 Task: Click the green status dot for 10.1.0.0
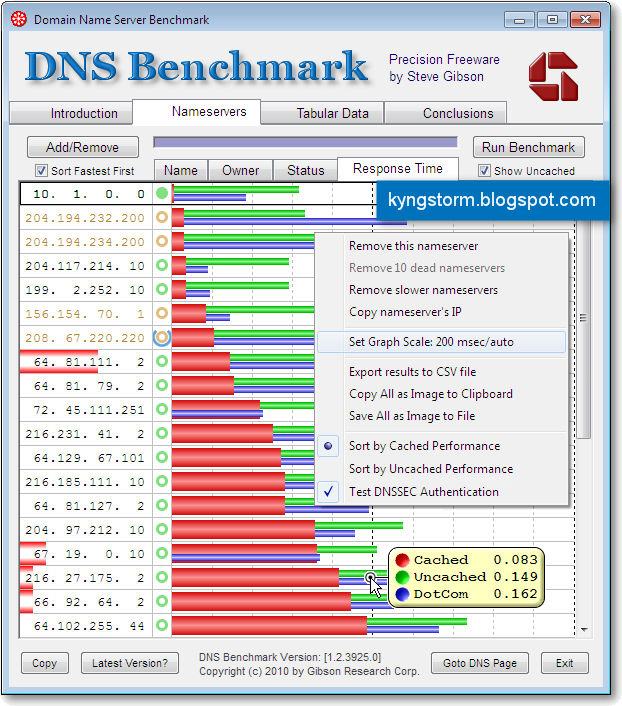tap(162, 194)
